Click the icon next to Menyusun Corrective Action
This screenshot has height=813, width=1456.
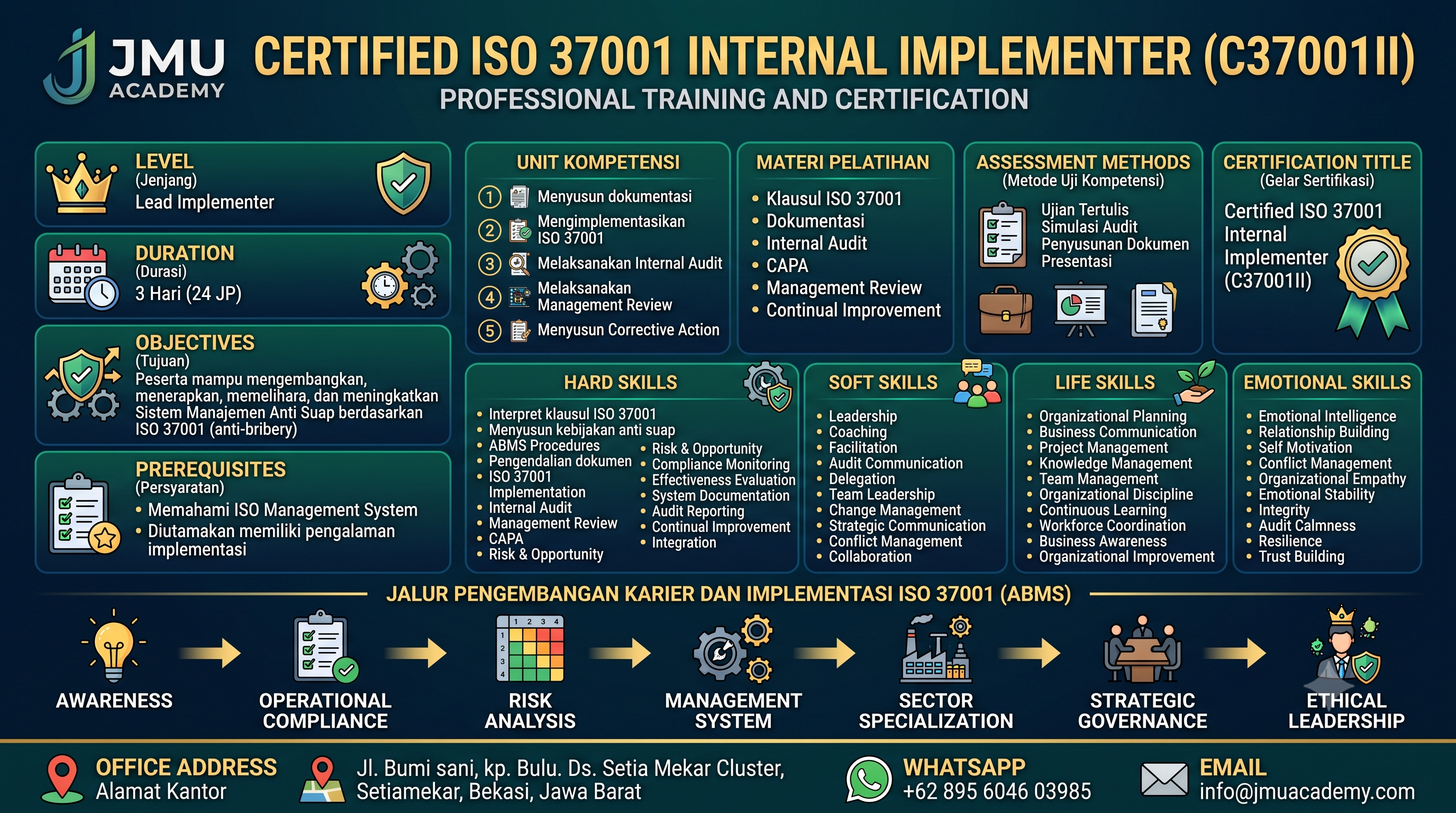pyautogui.click(x=520, y=331)
